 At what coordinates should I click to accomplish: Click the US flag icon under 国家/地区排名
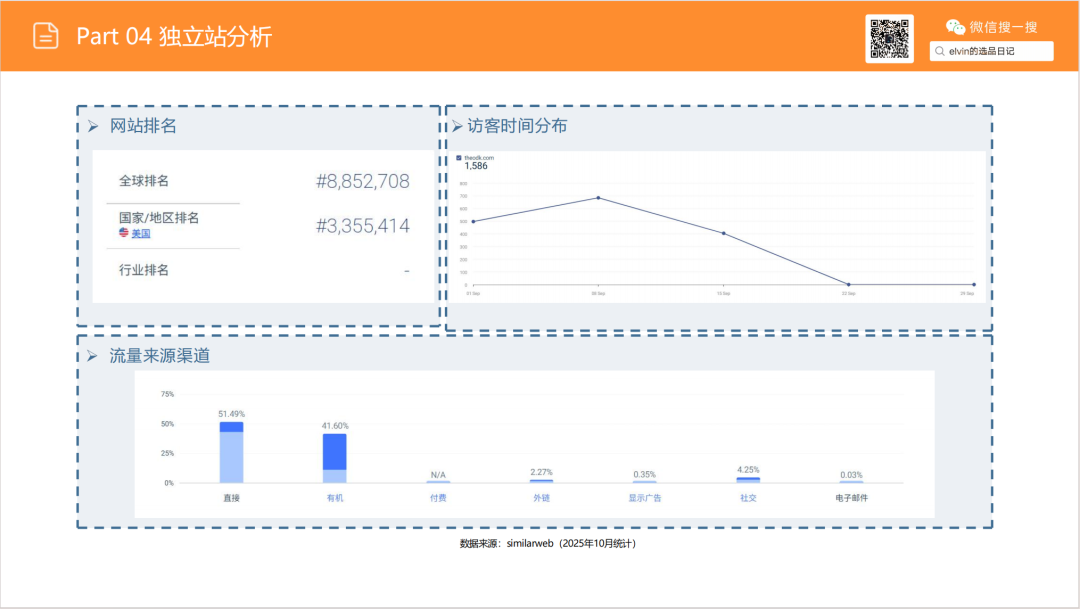click(124, 233)
